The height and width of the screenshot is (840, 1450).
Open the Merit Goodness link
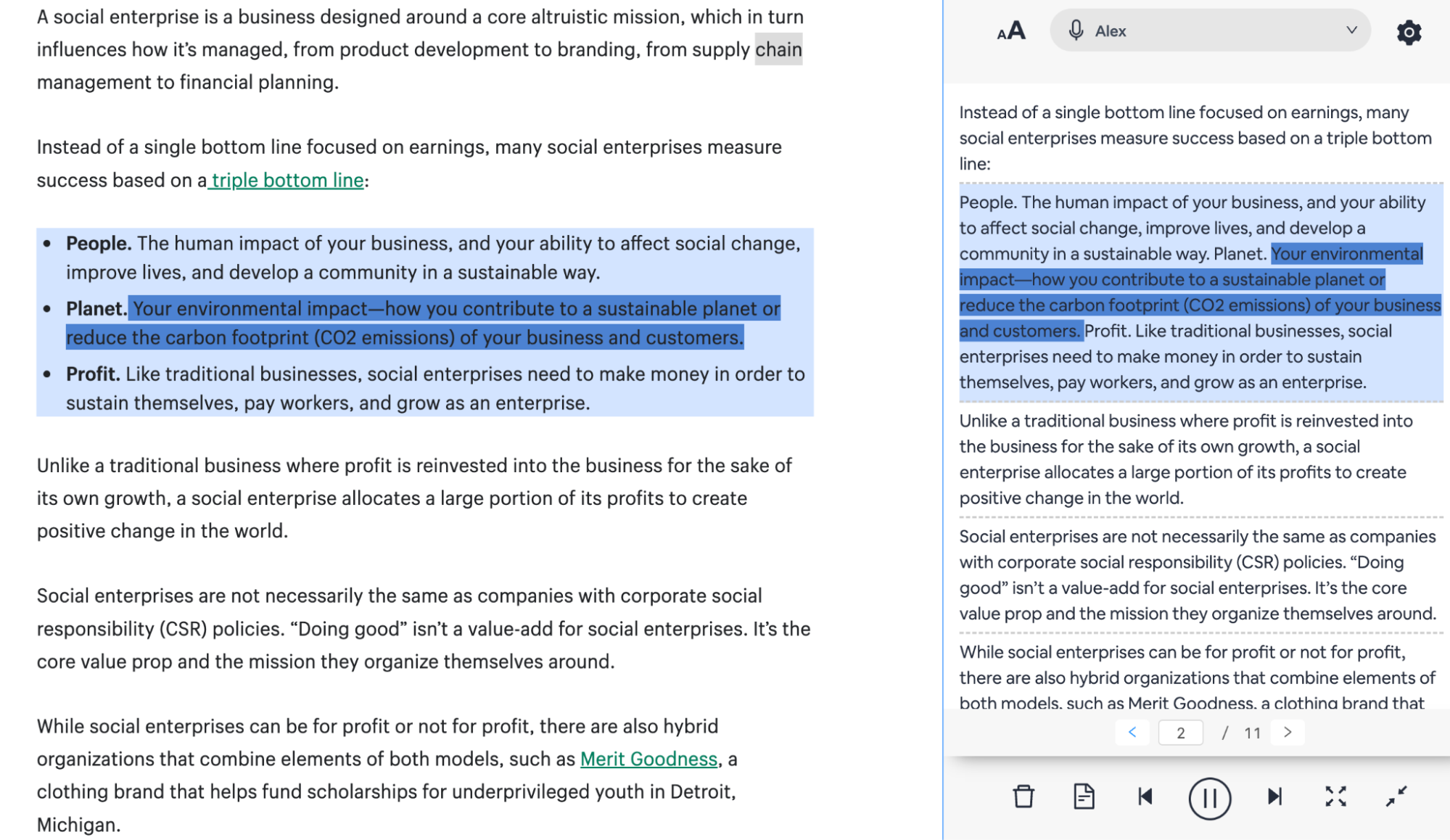648,759
